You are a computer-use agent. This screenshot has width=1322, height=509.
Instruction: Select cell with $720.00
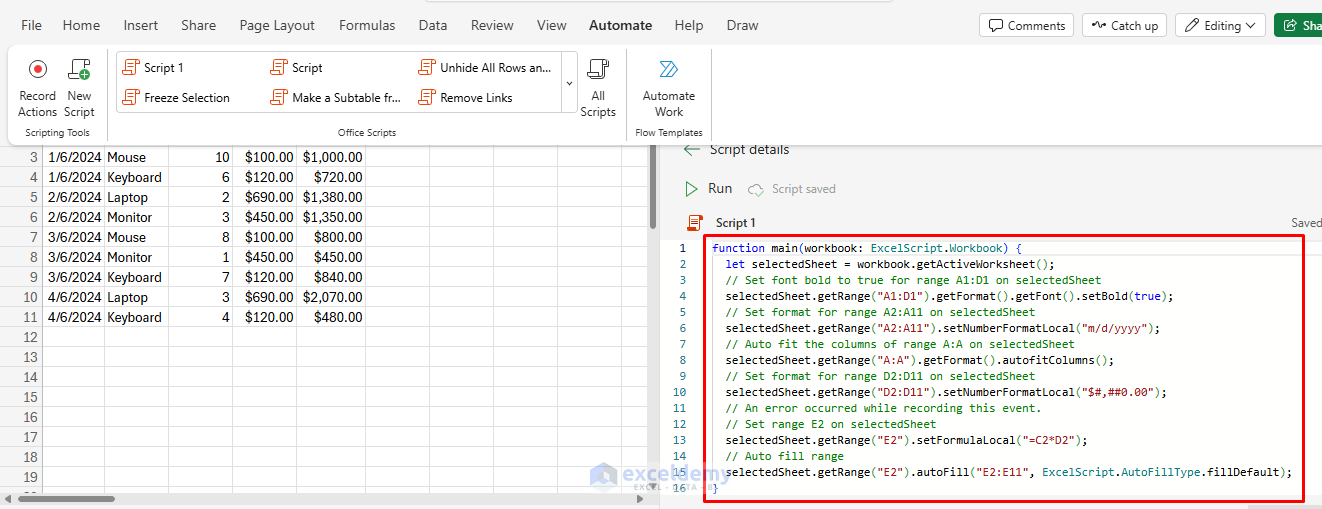pyautogui.click(x=332, y=177)
